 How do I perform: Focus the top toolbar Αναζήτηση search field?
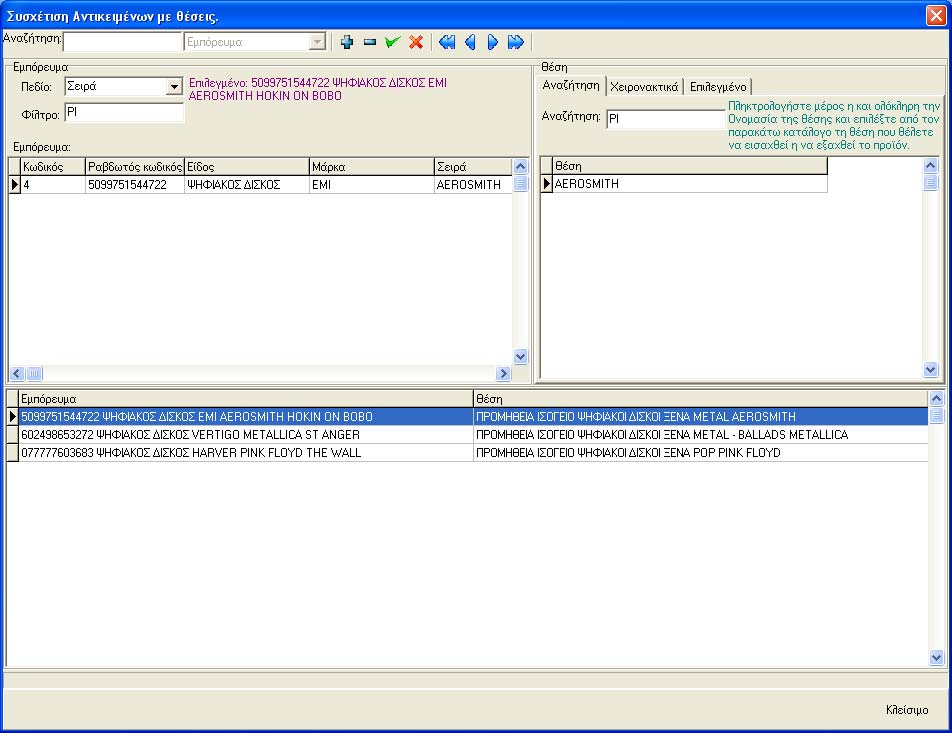click(x=122, y=42)
